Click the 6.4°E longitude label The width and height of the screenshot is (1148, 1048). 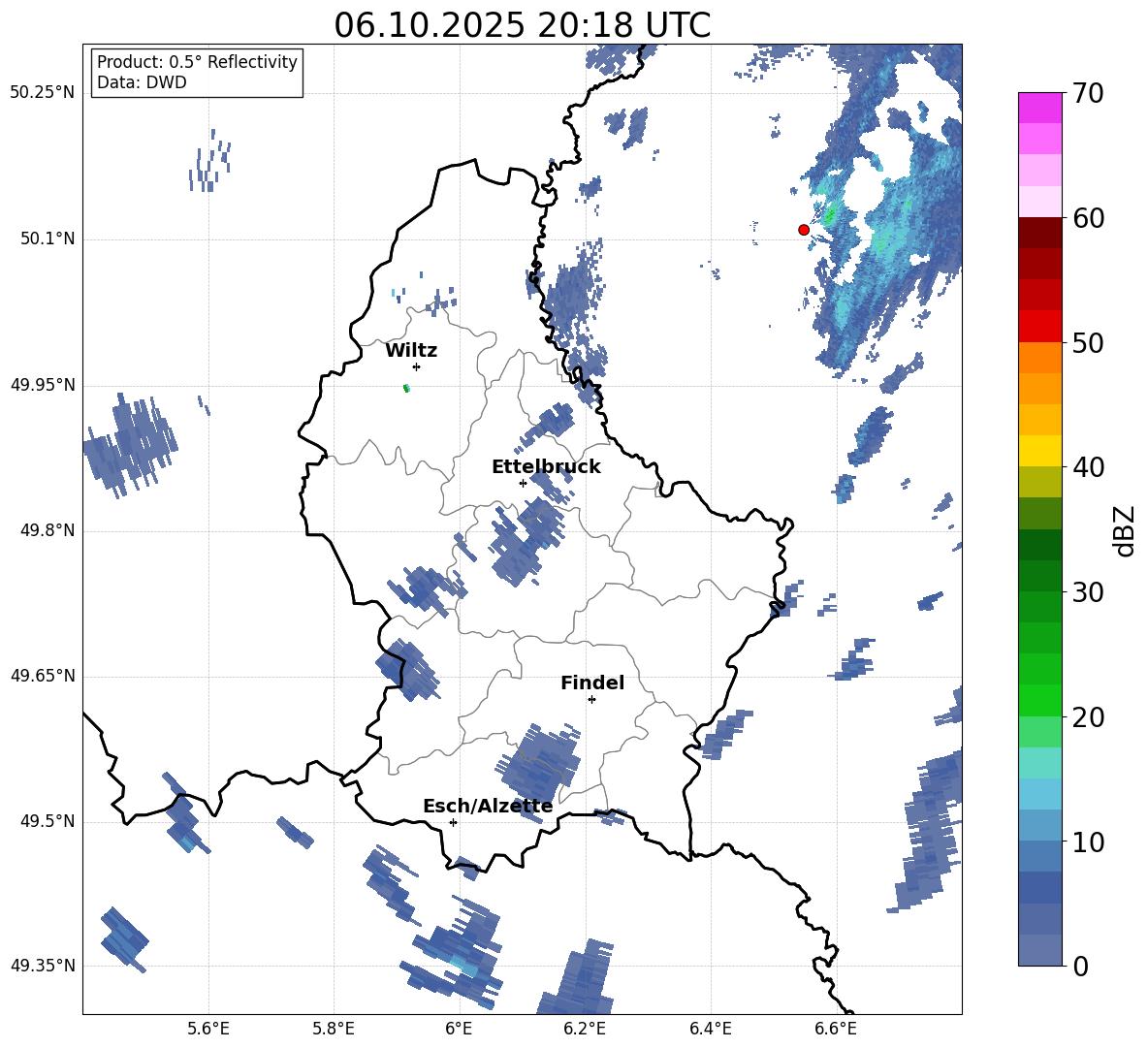pyautogui.click(x=710, y=1029)
